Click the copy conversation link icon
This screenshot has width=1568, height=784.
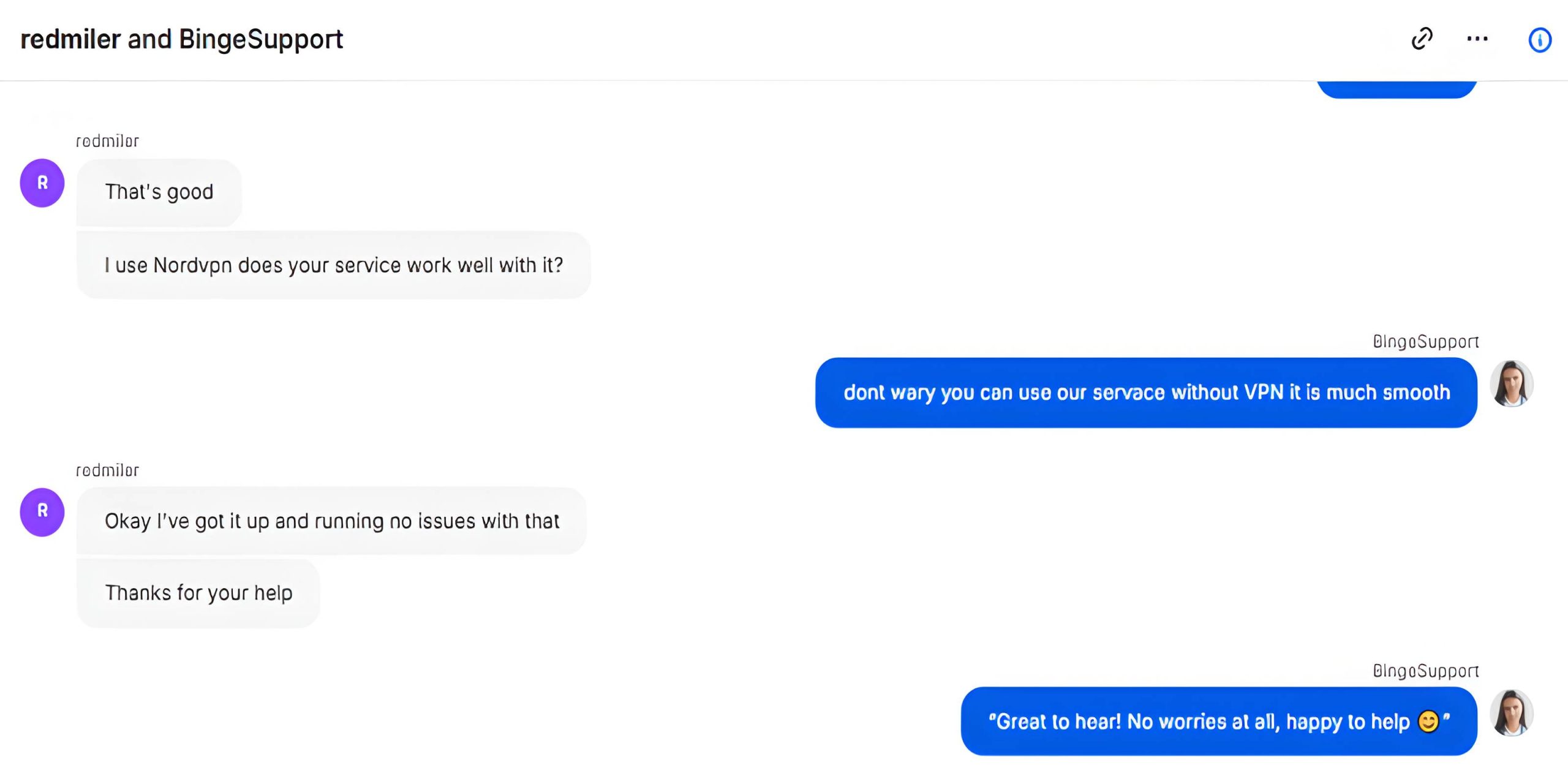(x=1422, y=39)
